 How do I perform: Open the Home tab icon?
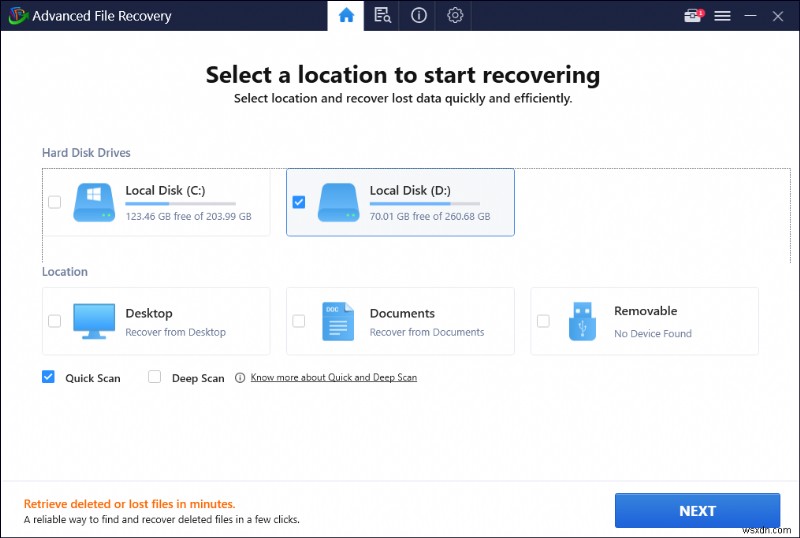pos(346,15)
